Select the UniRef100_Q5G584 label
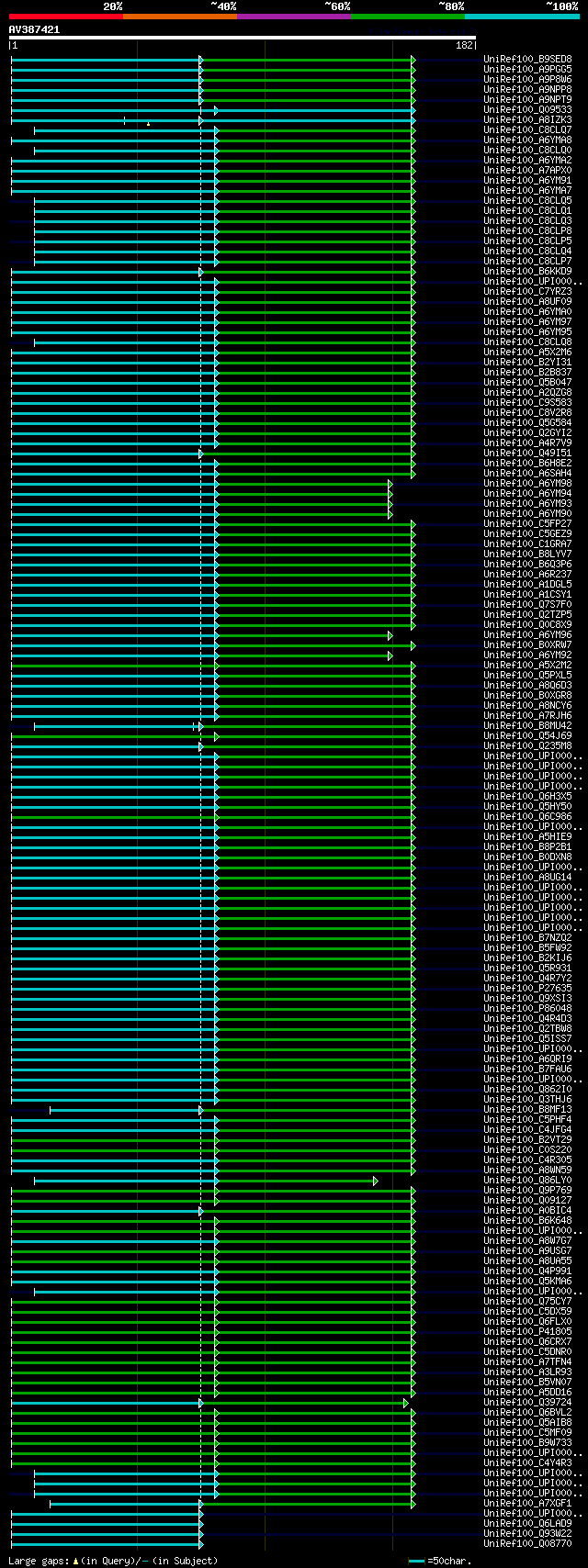This screenshot has height=1568, width=588. 527,423
